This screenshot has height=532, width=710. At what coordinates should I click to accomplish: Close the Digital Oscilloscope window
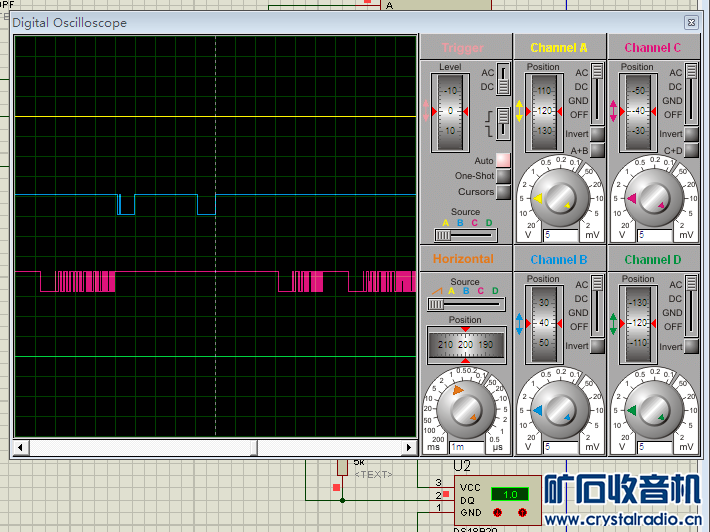tap(690, 22)
